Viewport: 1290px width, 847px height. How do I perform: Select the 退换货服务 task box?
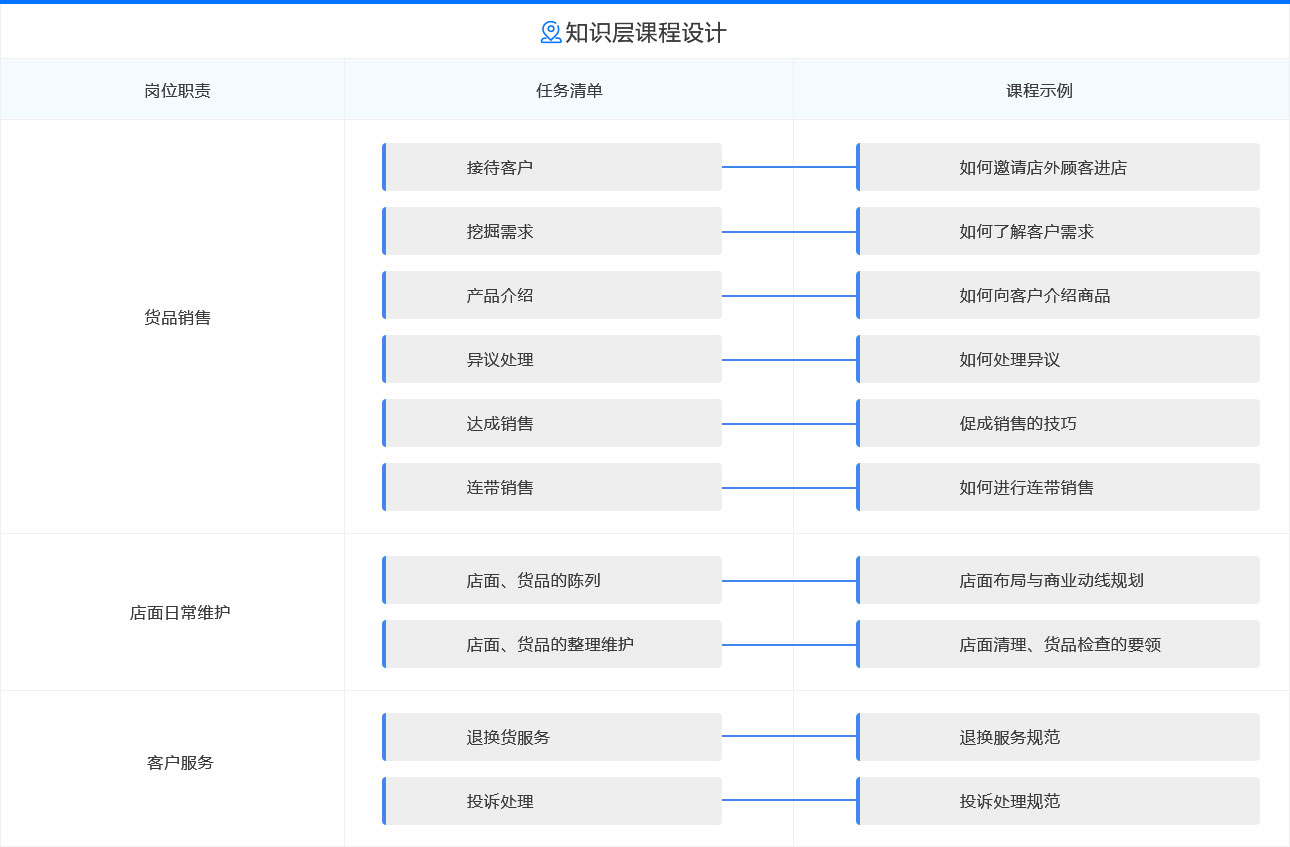tap(552, 737)
